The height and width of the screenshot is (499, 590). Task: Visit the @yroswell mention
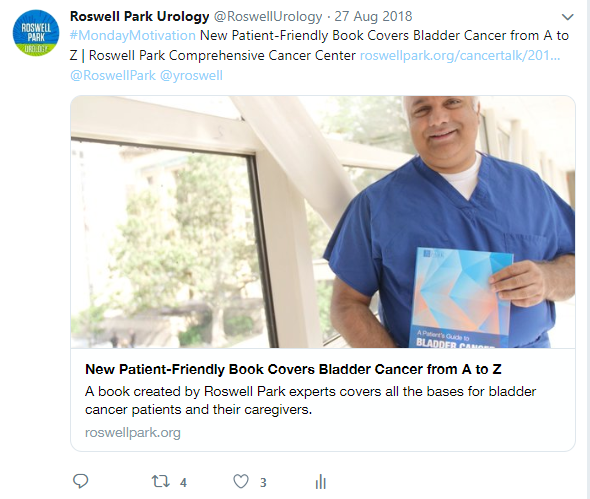[191, 76]
